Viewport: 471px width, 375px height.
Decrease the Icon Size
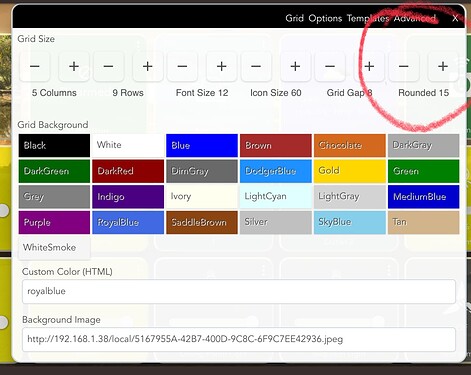click(256, 66)
